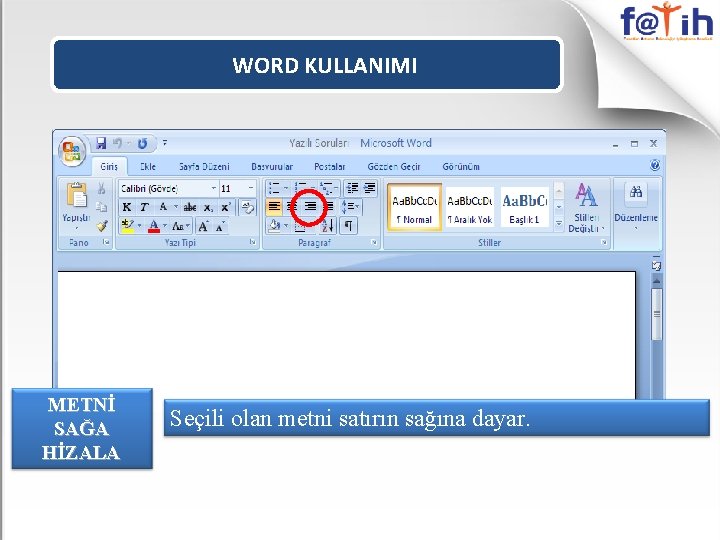This screenshot has height=540, width=720.
Task: Sort the text A to Z
Action: (x=328, y=226)
